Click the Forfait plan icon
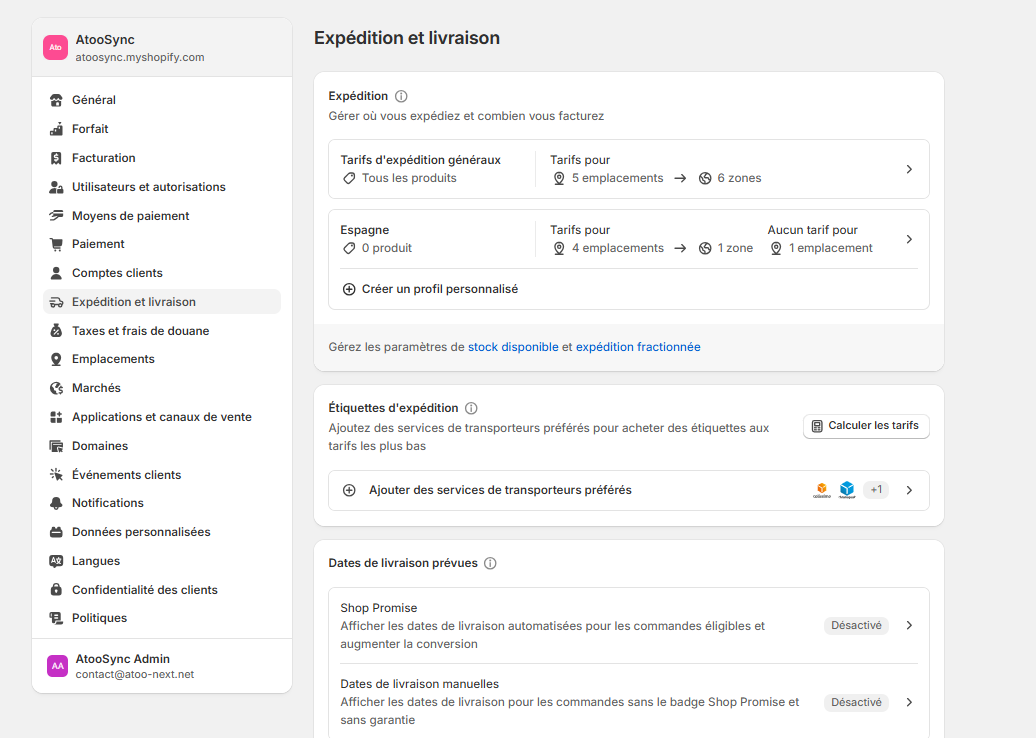Viewport: 1036px width, 738px height. 56,129
